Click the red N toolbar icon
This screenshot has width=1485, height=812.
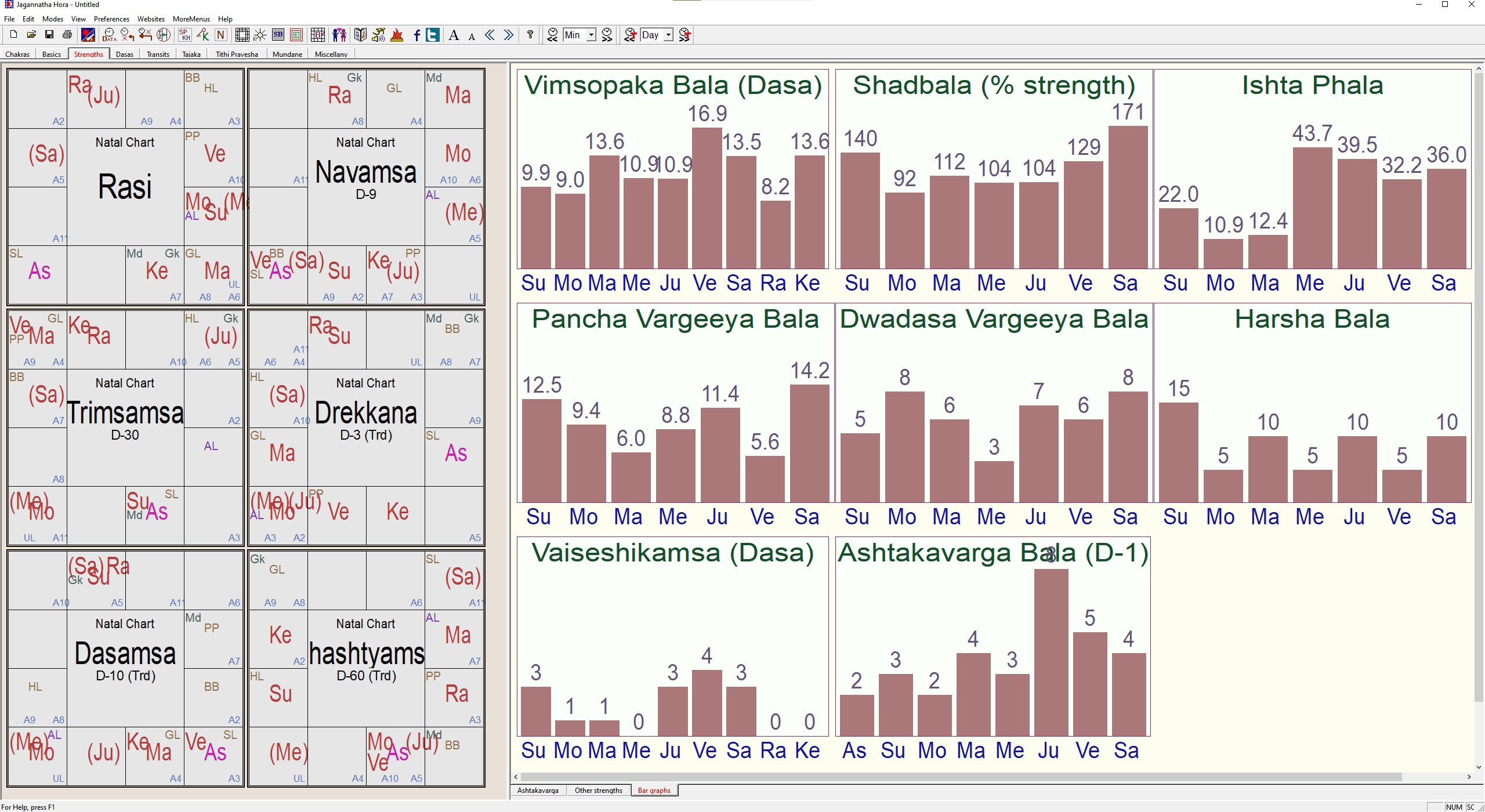(220, 35)
